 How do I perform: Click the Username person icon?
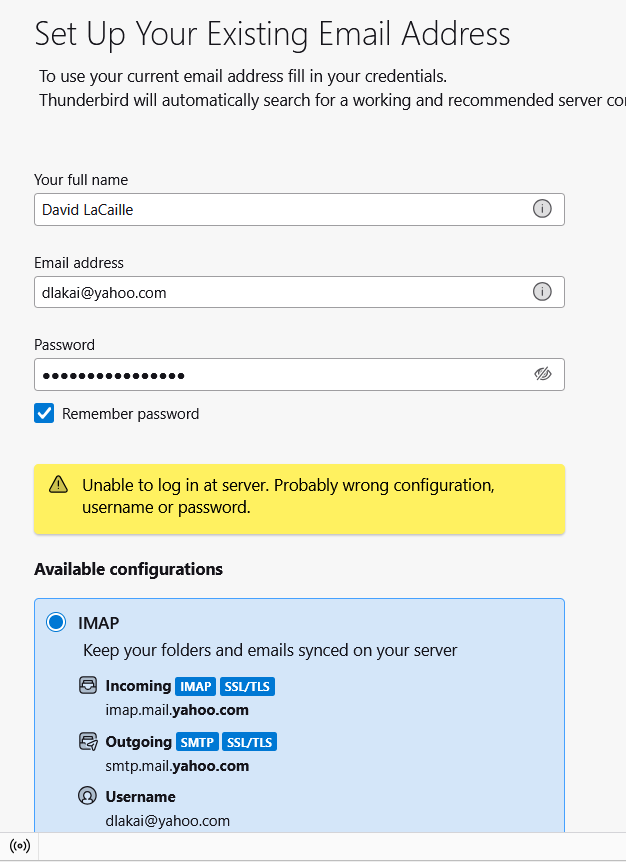(88, 797)
